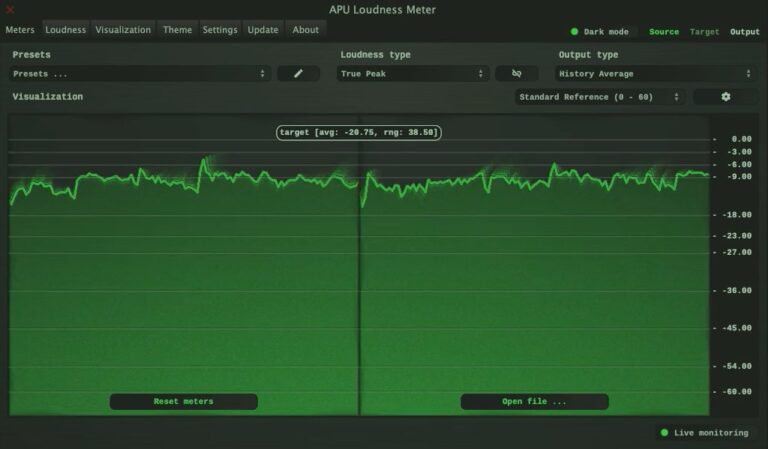This screenshot has width=768, height=449.
Task: Open the True Peak loudness type dropdown
Action: (412, 74)
